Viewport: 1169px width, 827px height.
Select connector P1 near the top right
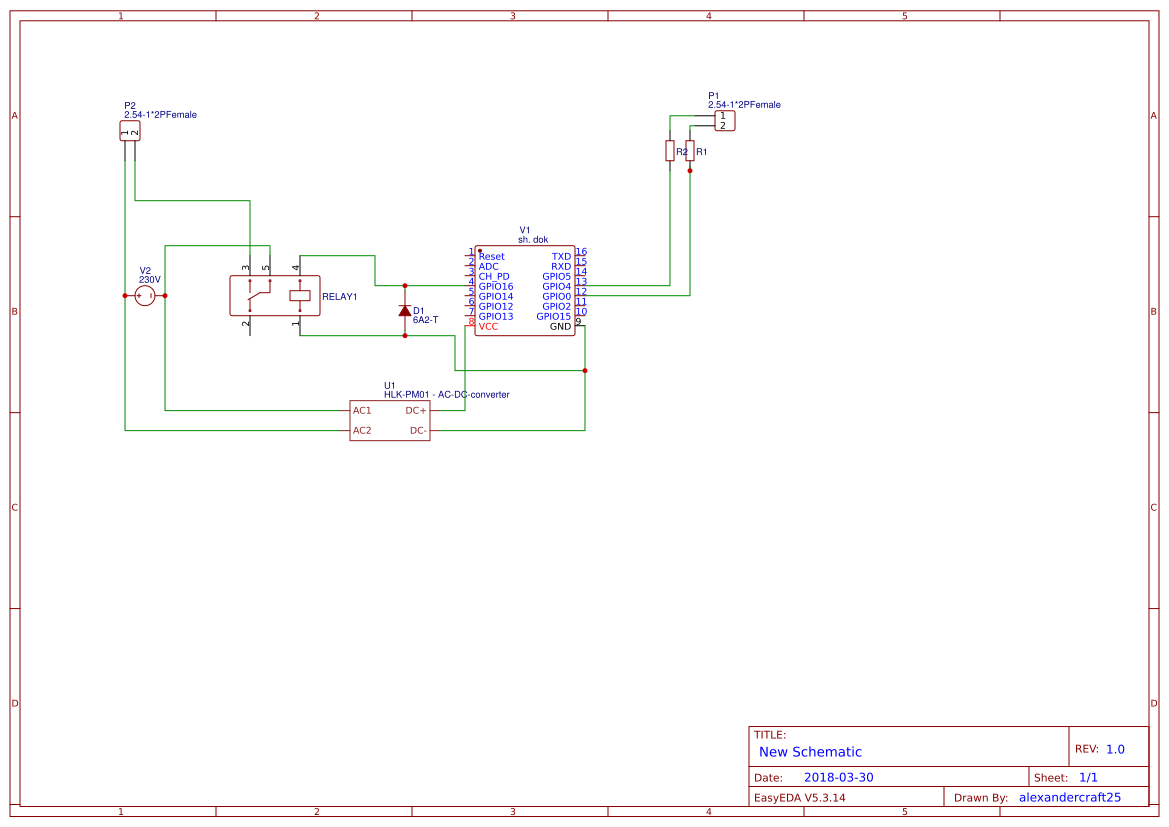pos(724,119)
